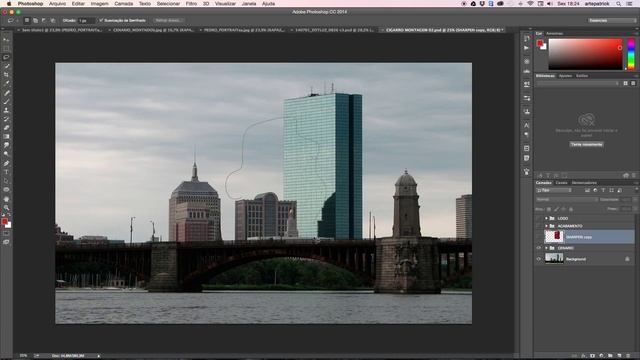Click the hue slider in Color panel

click(x=631, y=54)
